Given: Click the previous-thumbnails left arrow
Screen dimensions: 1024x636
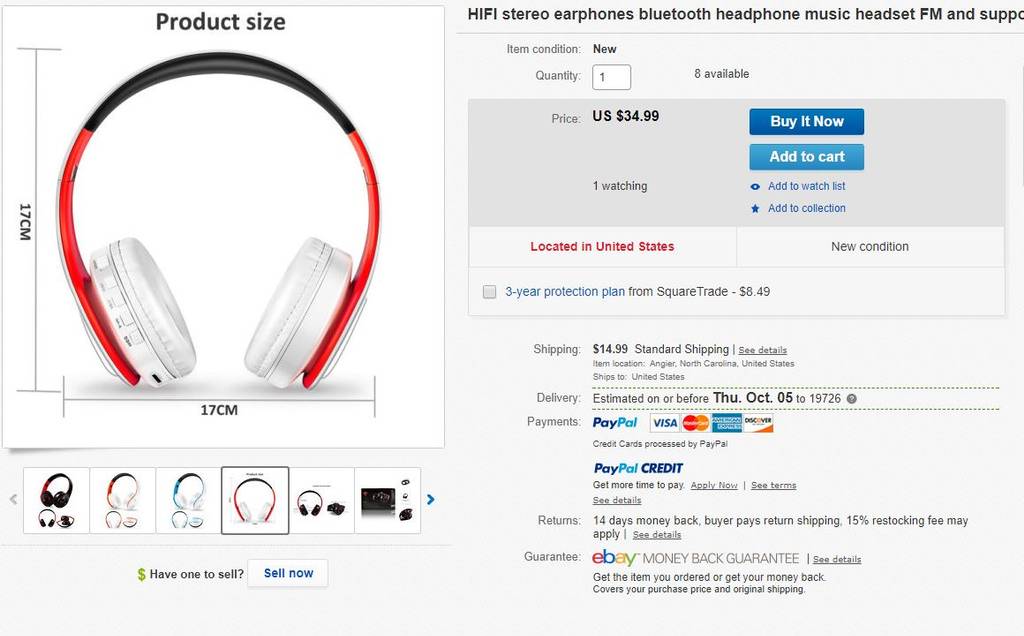Looking at the screenshot, I should [x=13, y=499].
